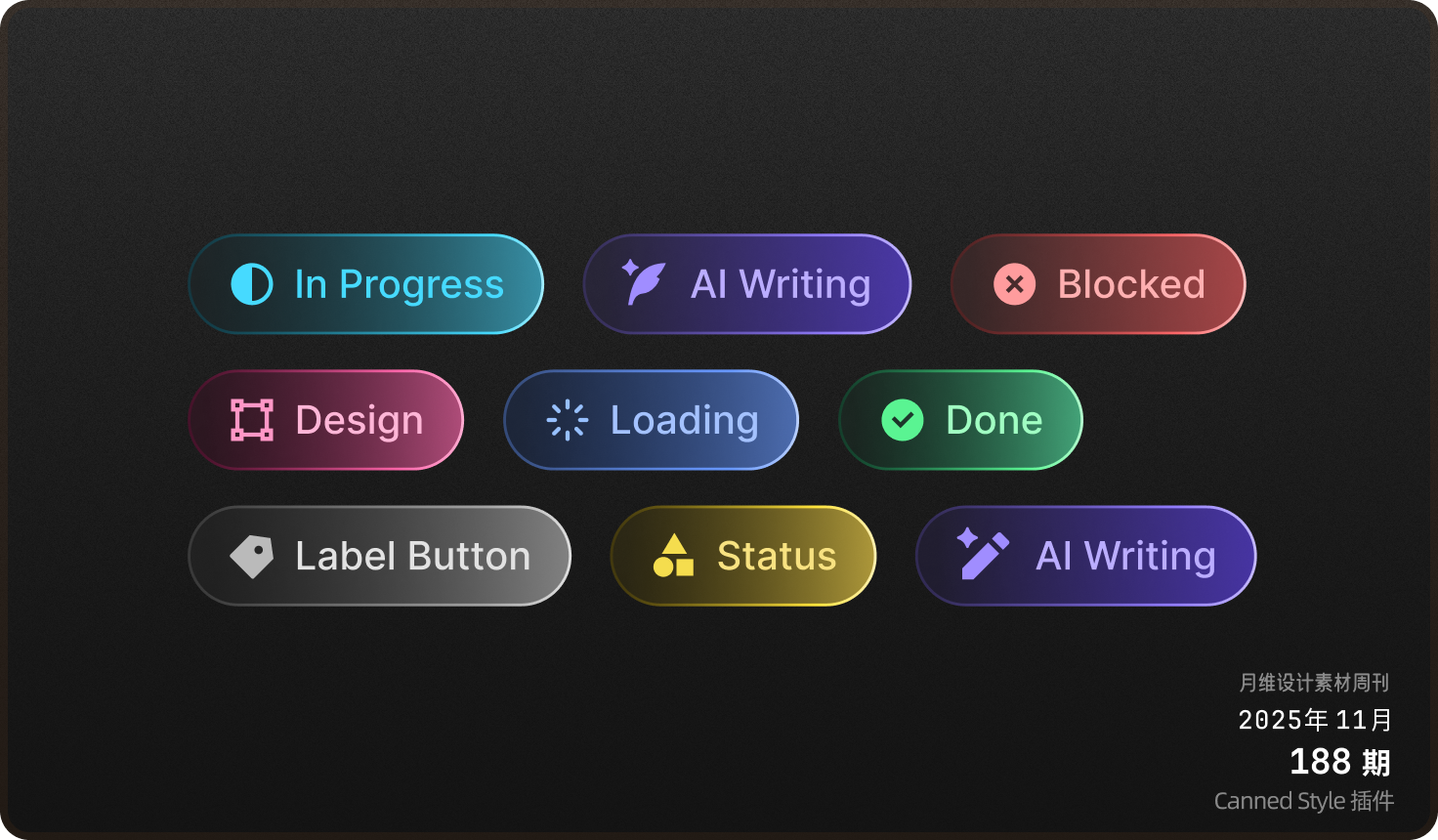Click the half-circle In Progress icon
This screenshot has width=1438, height=840.
point(252,284)
